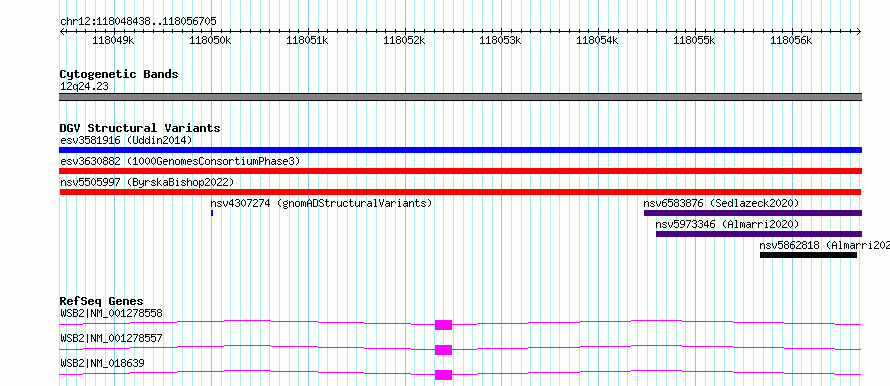Screen dimensions: 890x386
Task: Click the 118055k ruler tick label
Action: click(x=694, y=41)
